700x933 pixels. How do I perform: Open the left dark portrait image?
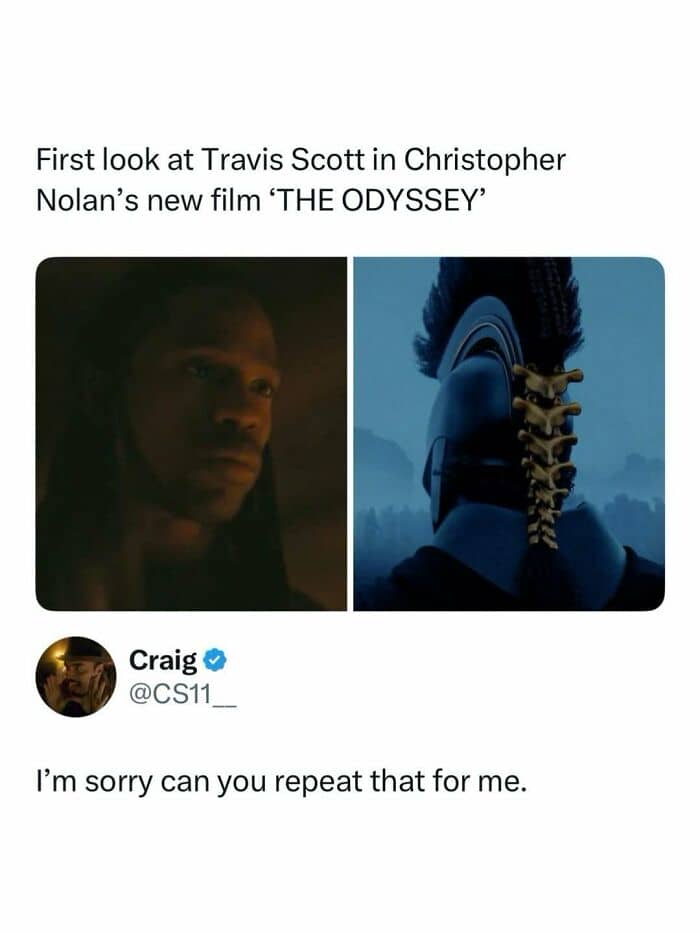point(191,434)
